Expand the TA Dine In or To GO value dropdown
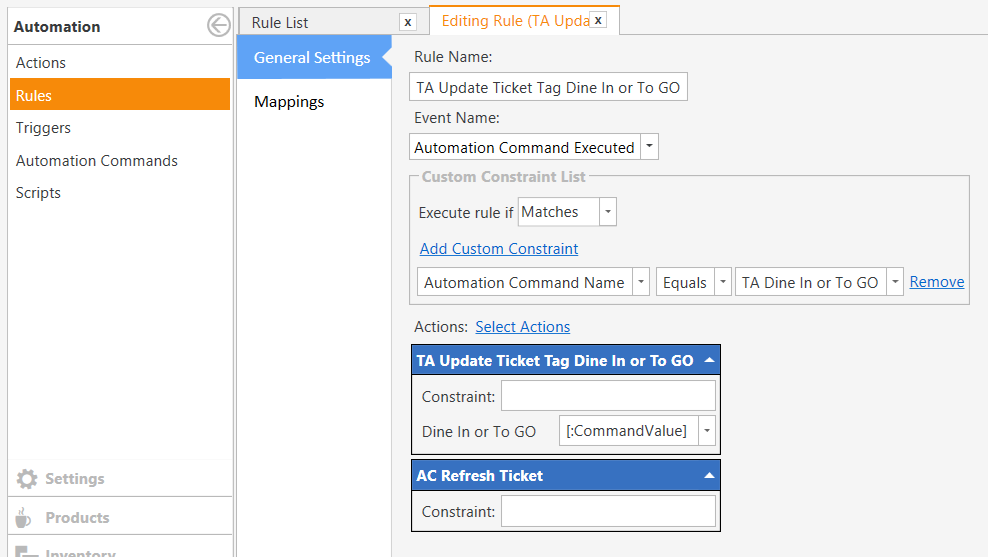This screenshot has height=557, width=988. (x=894, y=283)
